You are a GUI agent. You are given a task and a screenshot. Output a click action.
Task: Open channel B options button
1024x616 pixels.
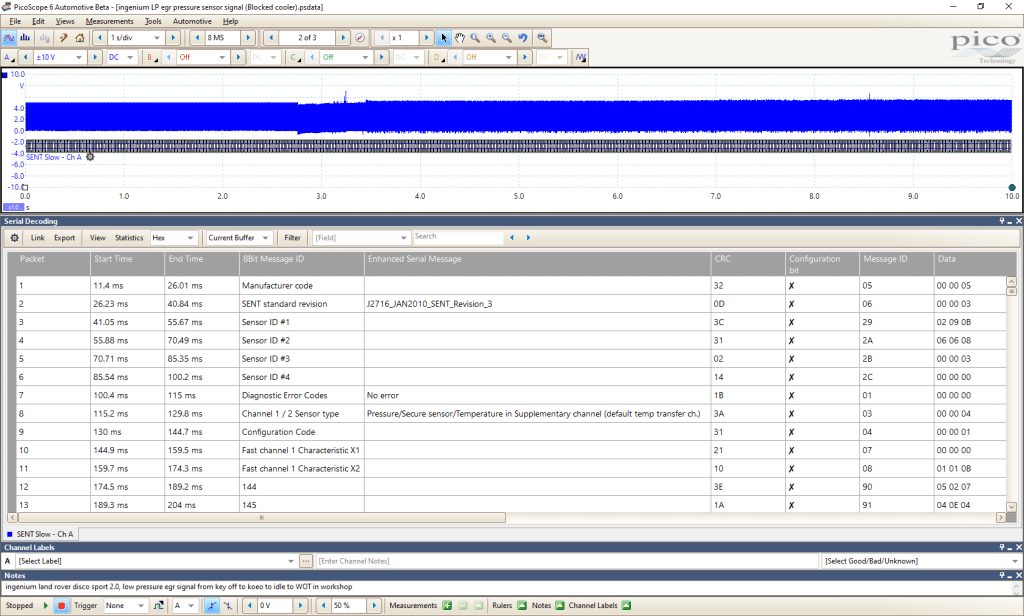click(x=152, y=57)
